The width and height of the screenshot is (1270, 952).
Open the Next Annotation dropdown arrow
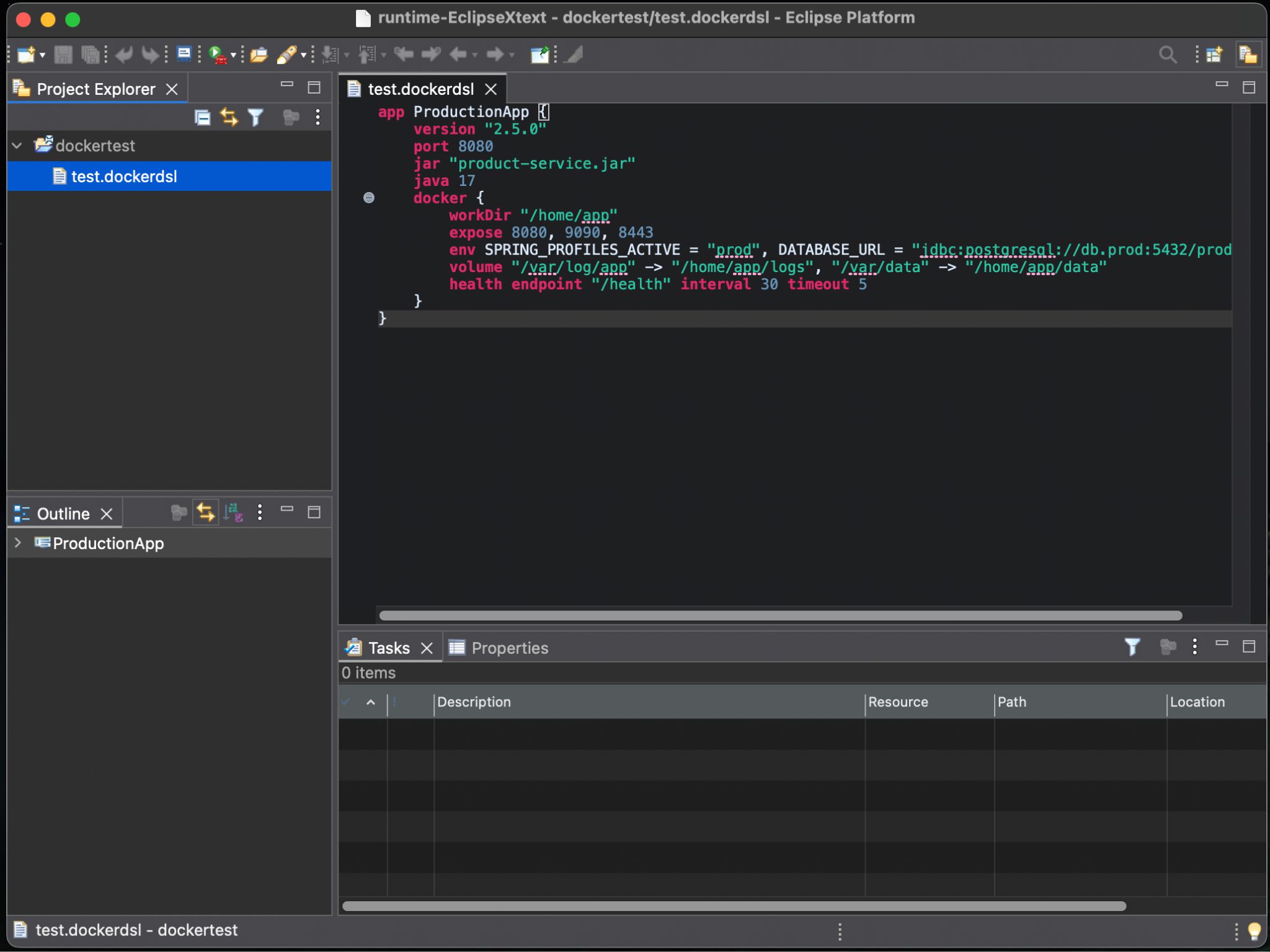[346, 55]
